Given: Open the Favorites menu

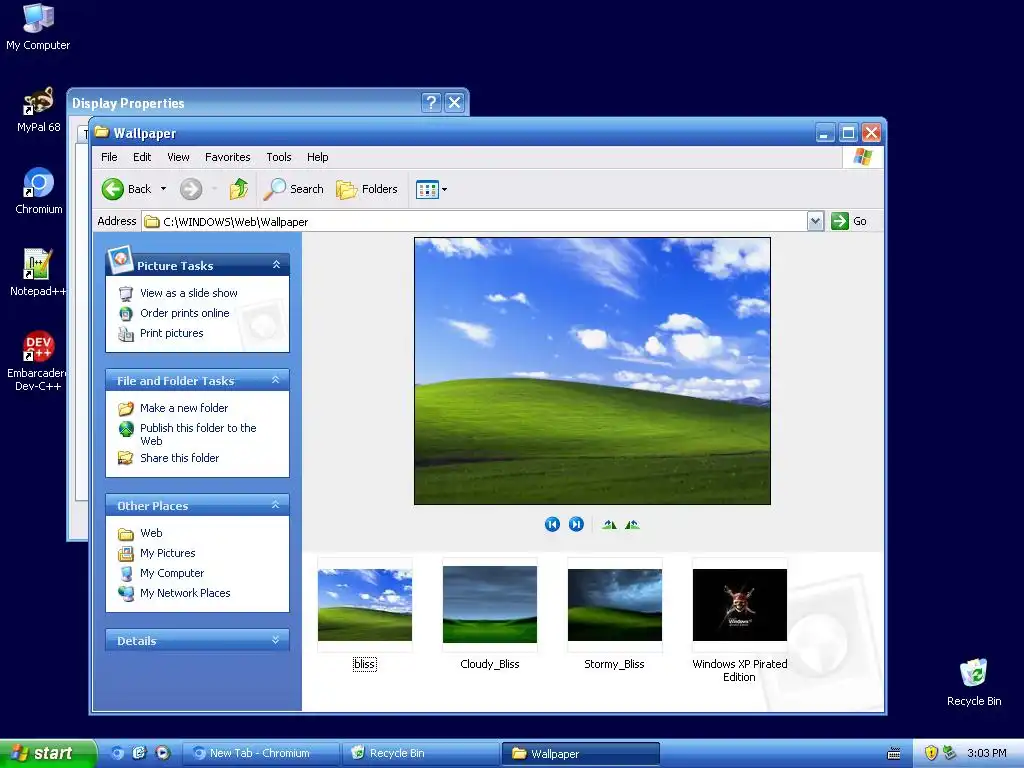Looking at the screenshot, I should click(x=227, y=157).
